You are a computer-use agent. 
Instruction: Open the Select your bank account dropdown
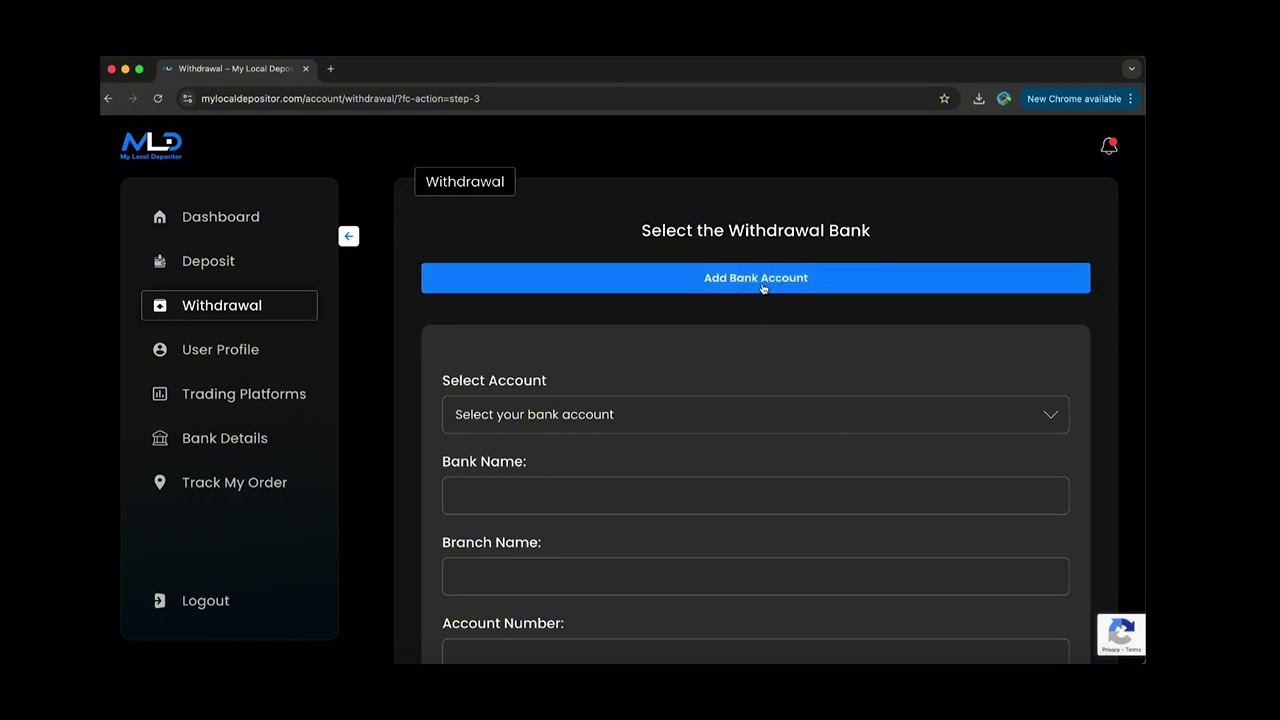point(756,415)
